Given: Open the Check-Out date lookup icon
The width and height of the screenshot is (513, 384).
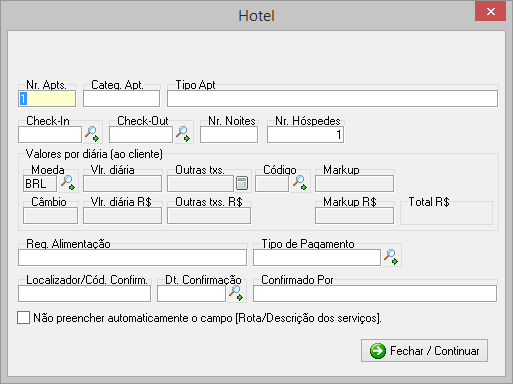Looking at the screenshot, I should (183, 134).
